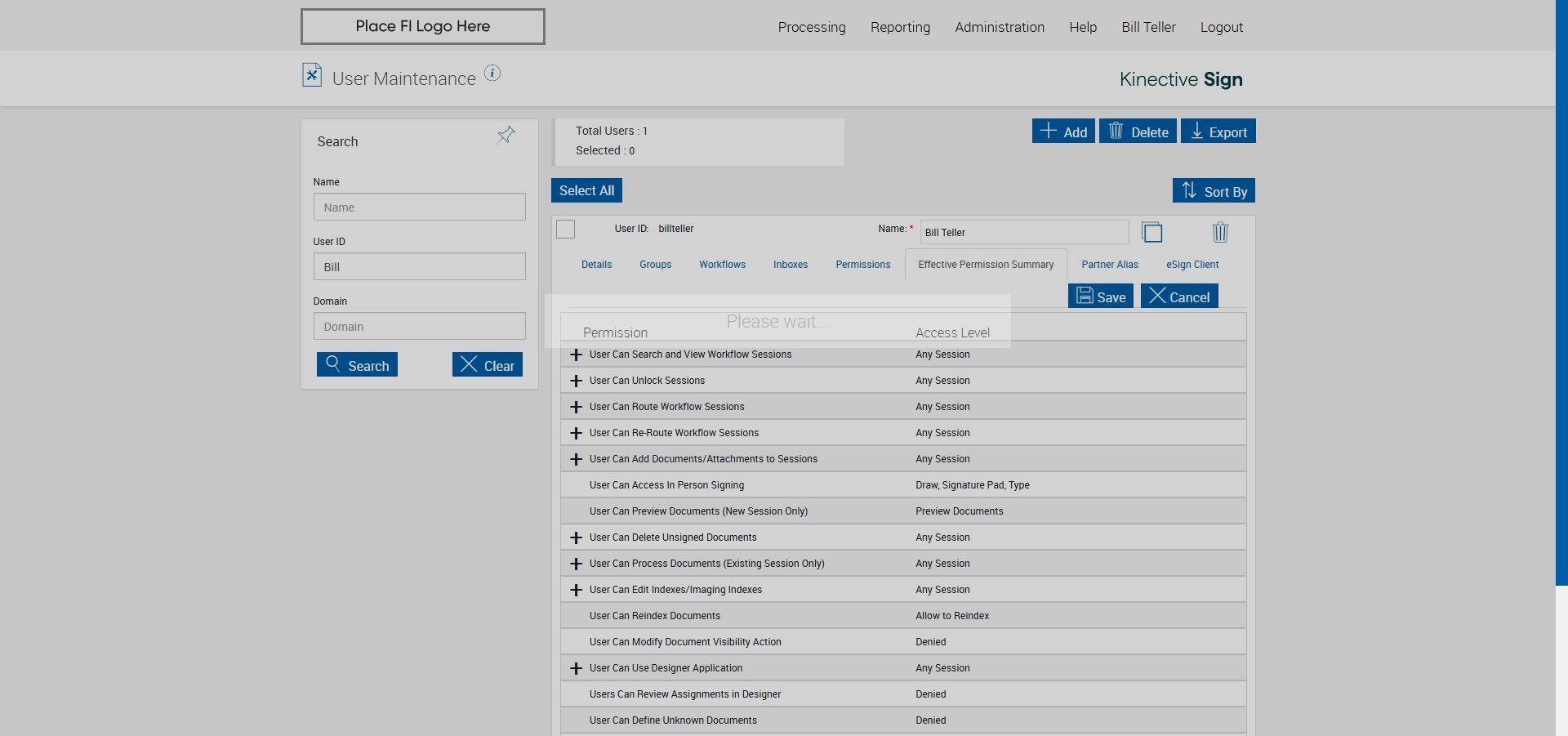Click the pin icon in Search panel
The height and width of the screenshot is (736, 1568).
[x=506, y=136]
